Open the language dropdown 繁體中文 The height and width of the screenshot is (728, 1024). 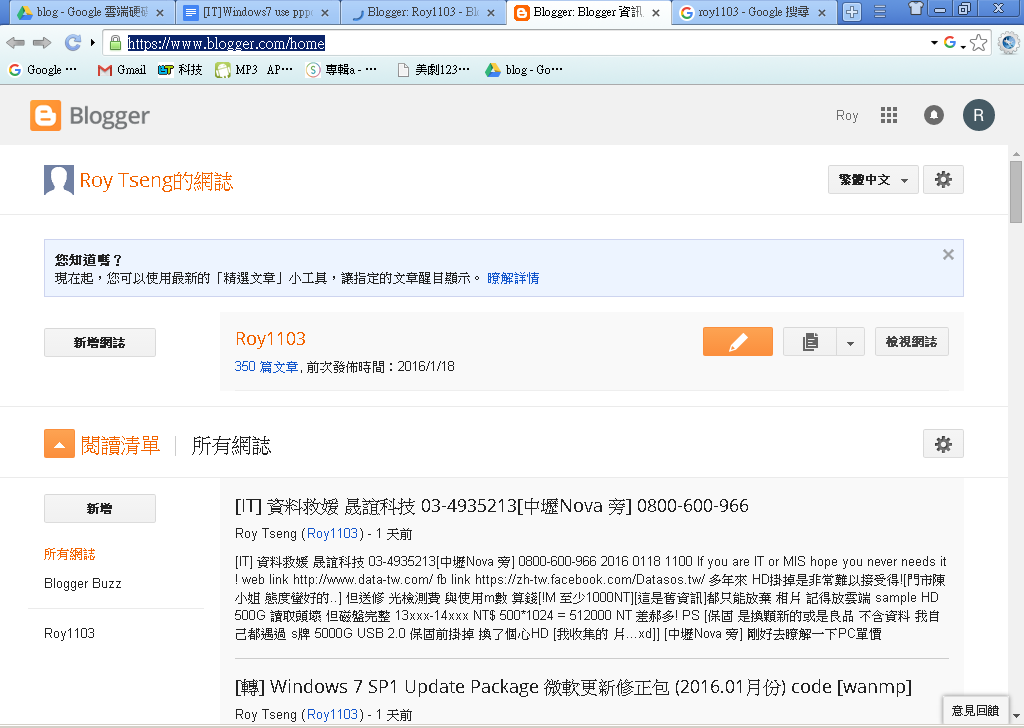click(x=873, y=180)
